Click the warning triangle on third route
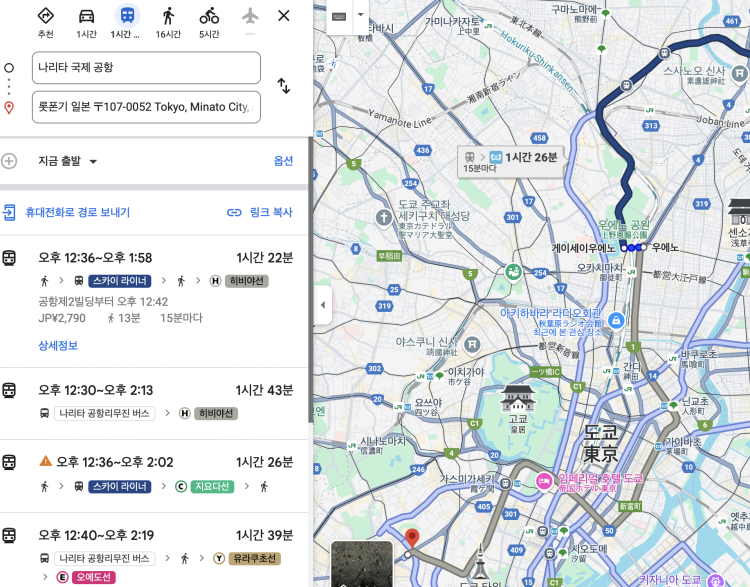This screenshot has width=750, height=587. tap(45, 461)
